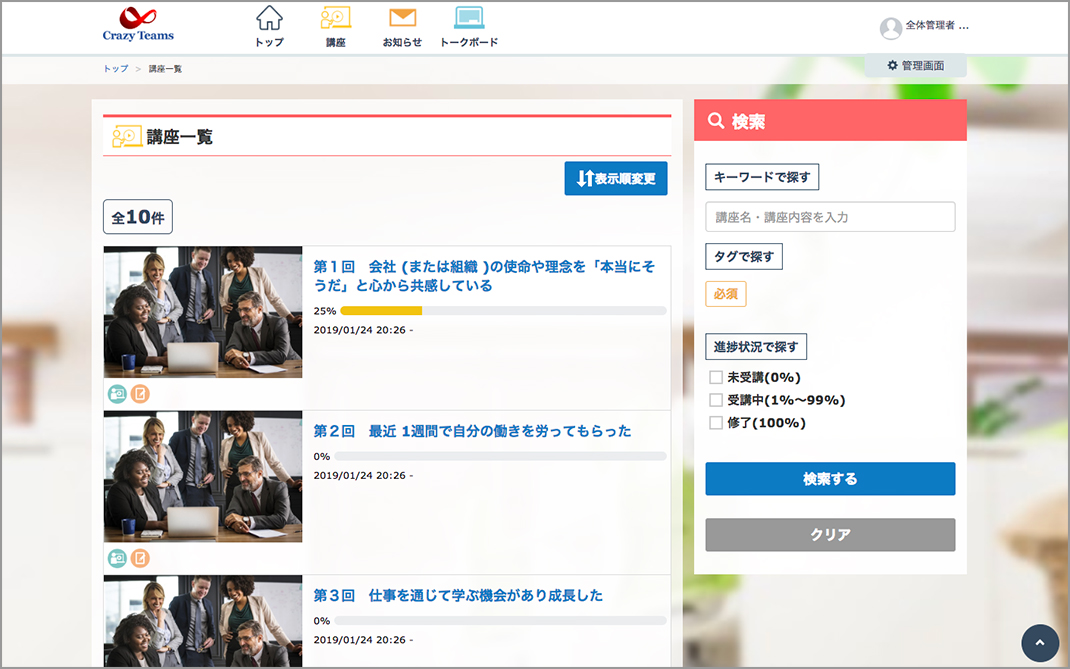Open the 第2回 course title link

tap(472, 431)
